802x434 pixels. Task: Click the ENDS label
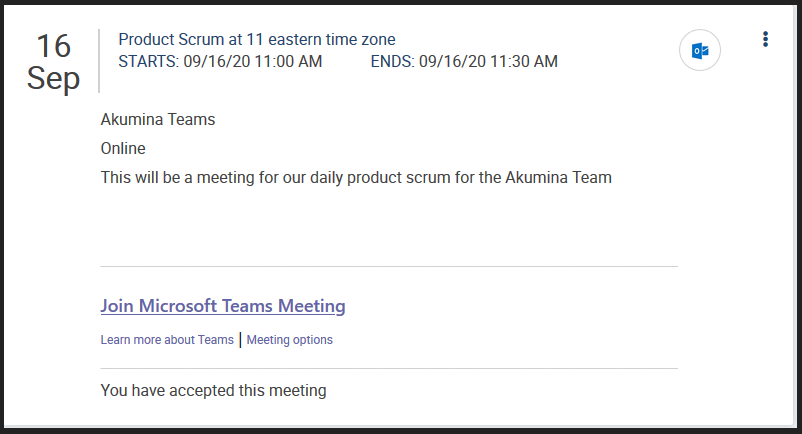[x=392, y=62]
